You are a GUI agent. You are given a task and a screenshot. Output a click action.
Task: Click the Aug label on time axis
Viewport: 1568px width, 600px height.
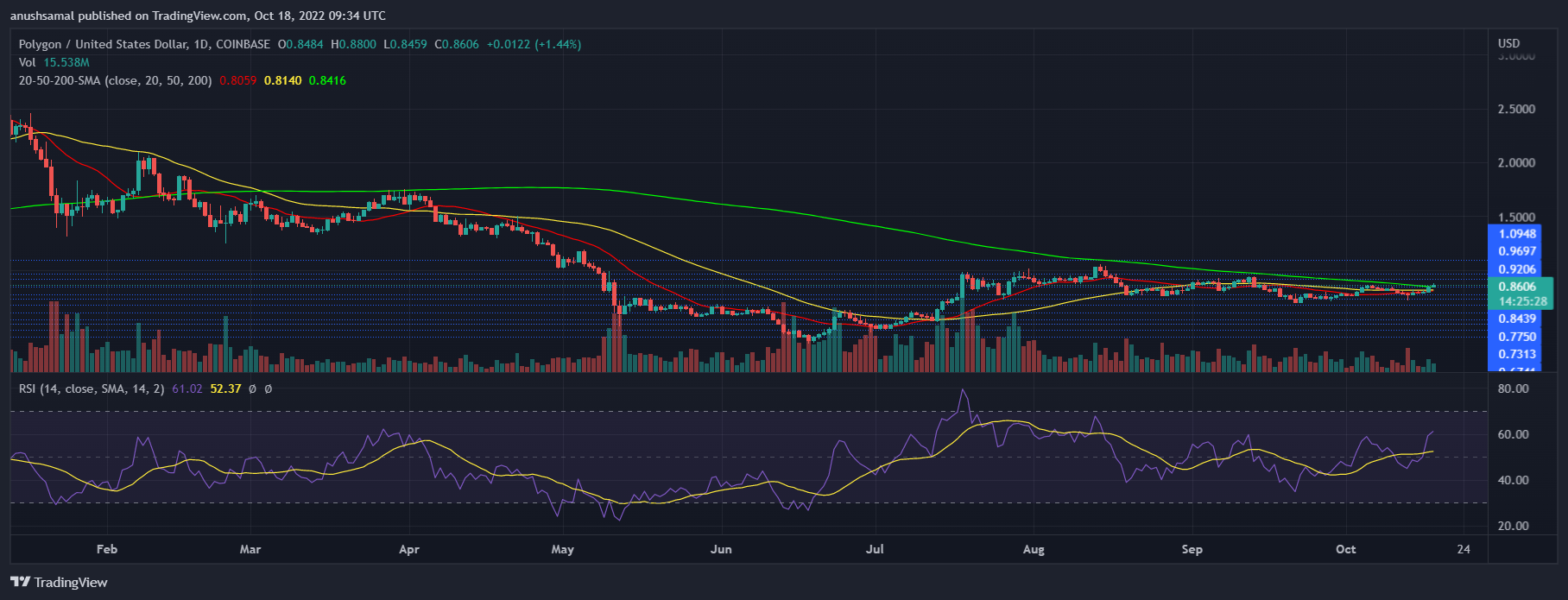pyautogui.click(x=1034, y=549)
